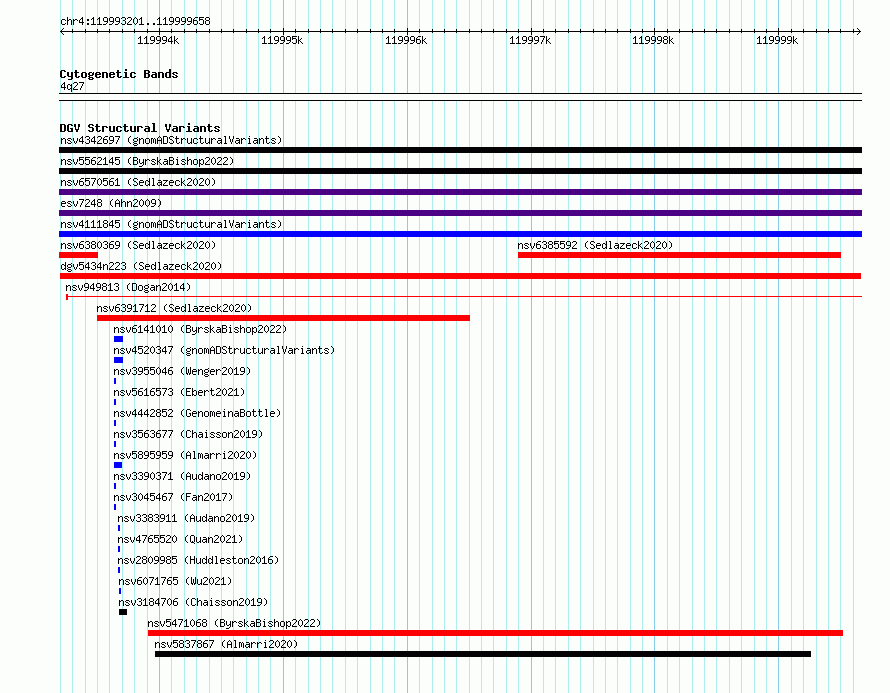890x693 pixels.
Task: Click the purple nsv6570561 variant bar
Action: pos(460,192)
